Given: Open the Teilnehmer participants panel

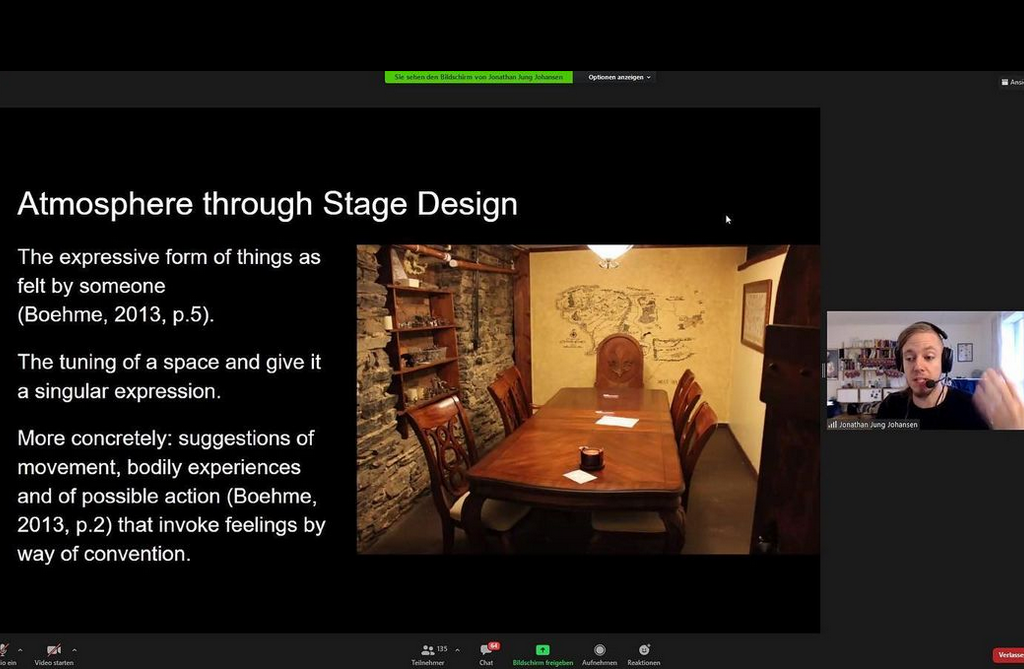Looking at the screenshot, I should (428, 654).
